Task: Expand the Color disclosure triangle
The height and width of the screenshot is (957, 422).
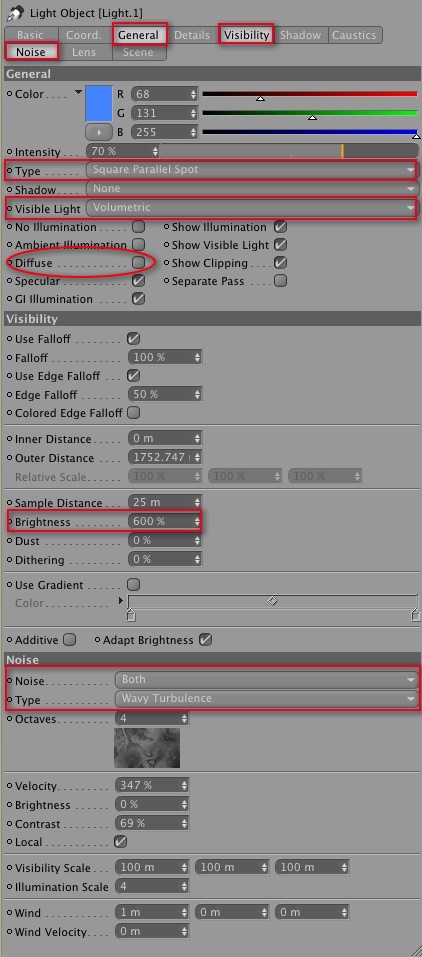Action: pos(78,93)
